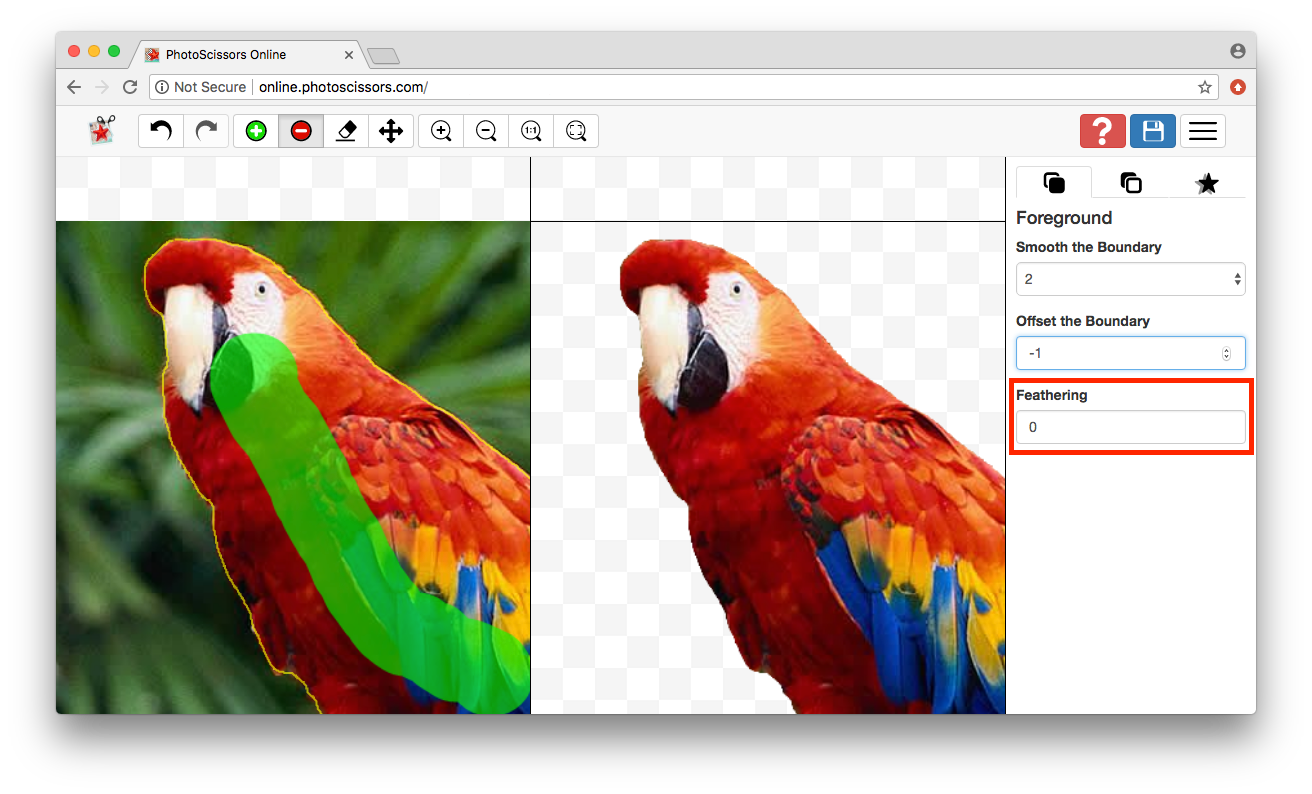Open the Smooth the Boundary dropdown
This screenshot has height=794, width=1312.
(x=1130, y=278)
